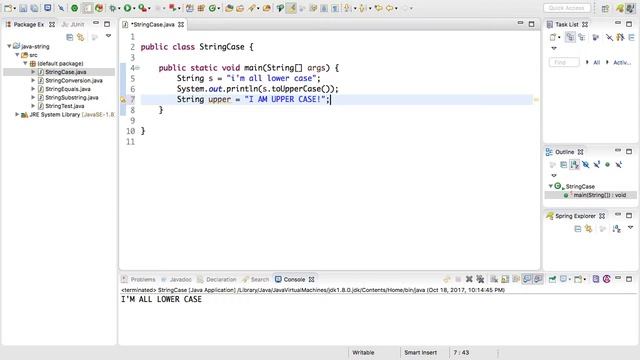
Task: Click the Activate link in Task List
Action: point(622,62)
